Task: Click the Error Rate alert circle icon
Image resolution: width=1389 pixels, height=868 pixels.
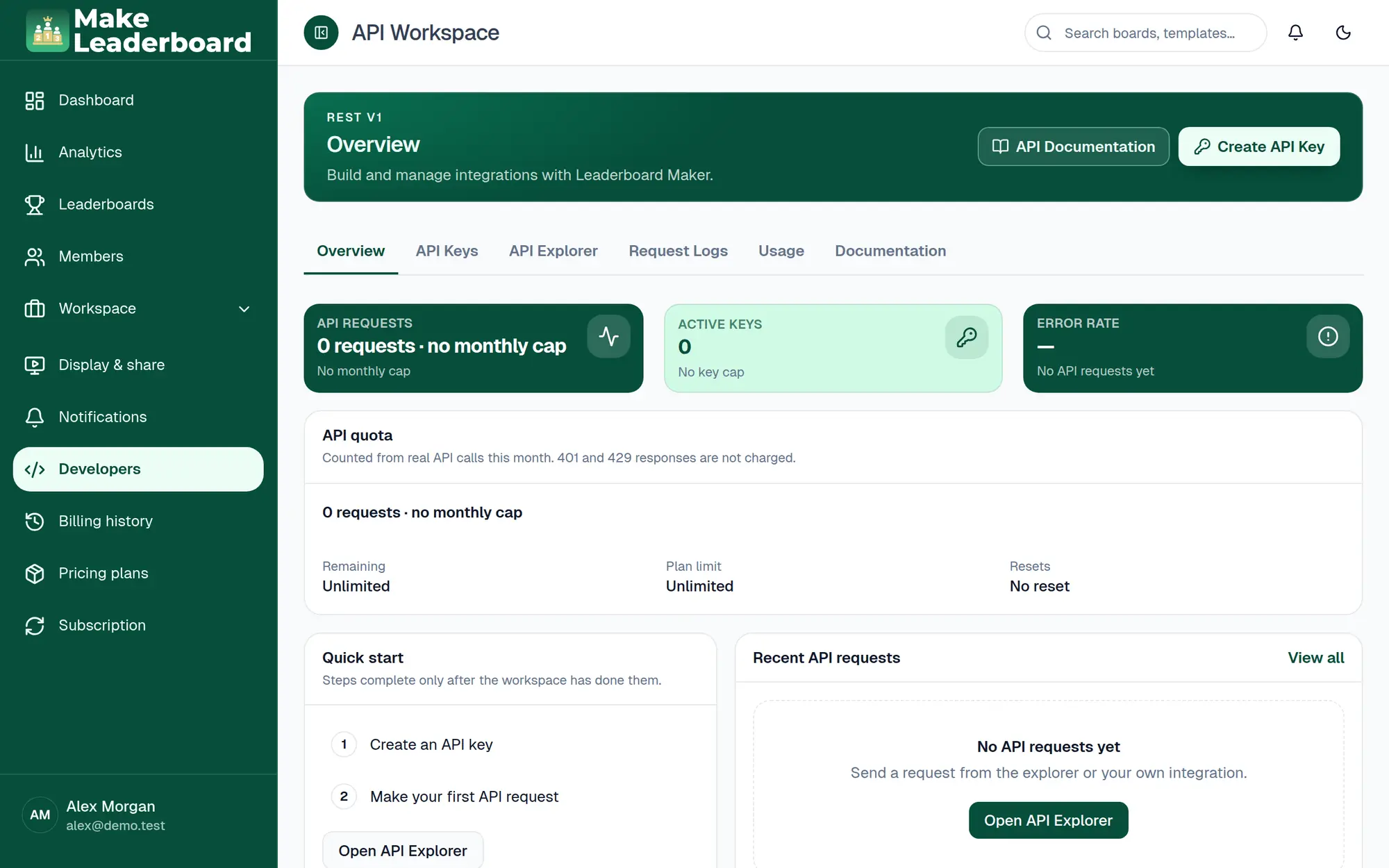Action: pyautogui.click(x=1328, y=337)
